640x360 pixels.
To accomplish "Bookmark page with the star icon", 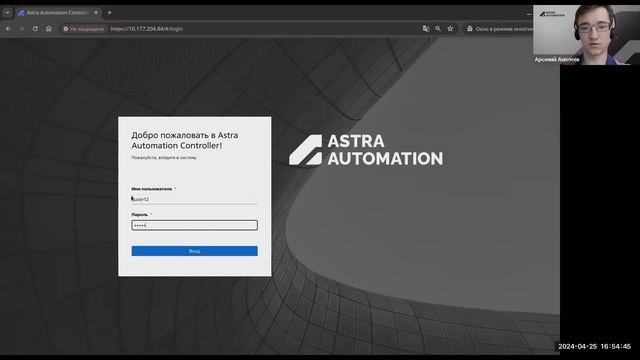I will coord(450,29).
